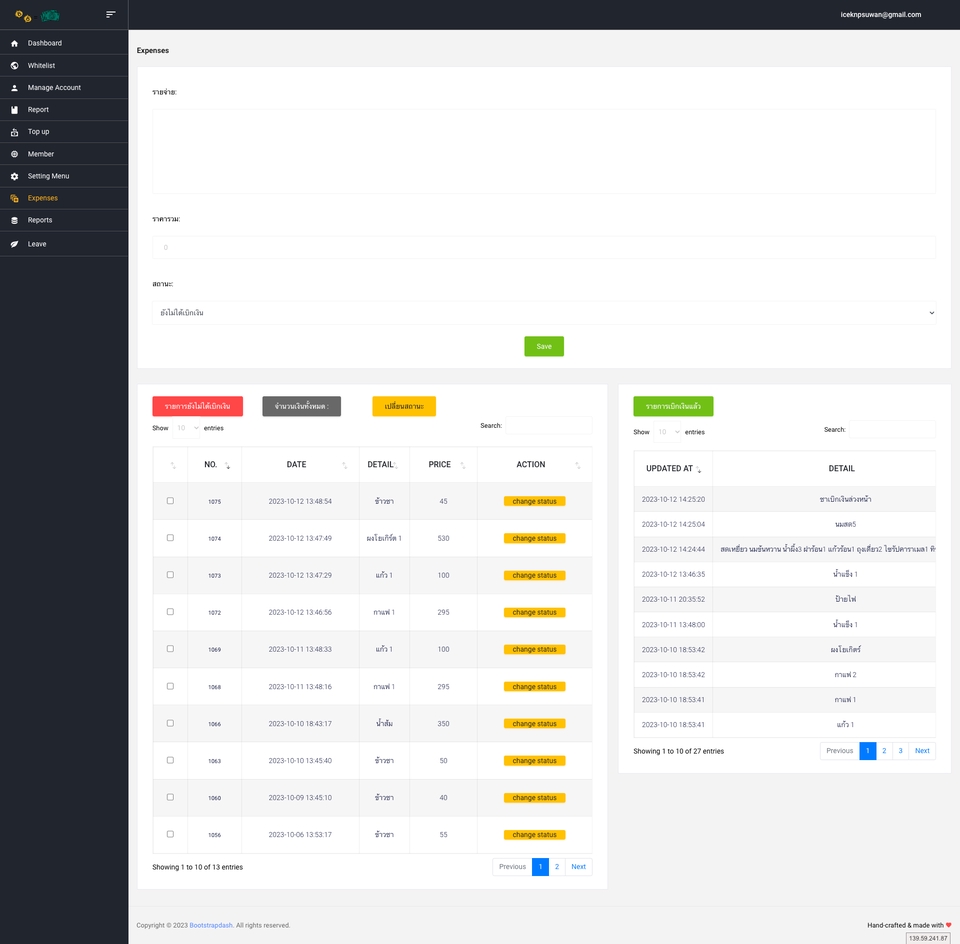Open the สถานะ status dropdown
Image resolution: width=960 pixels, height=944 pixels.
click(x=544, y=314)
